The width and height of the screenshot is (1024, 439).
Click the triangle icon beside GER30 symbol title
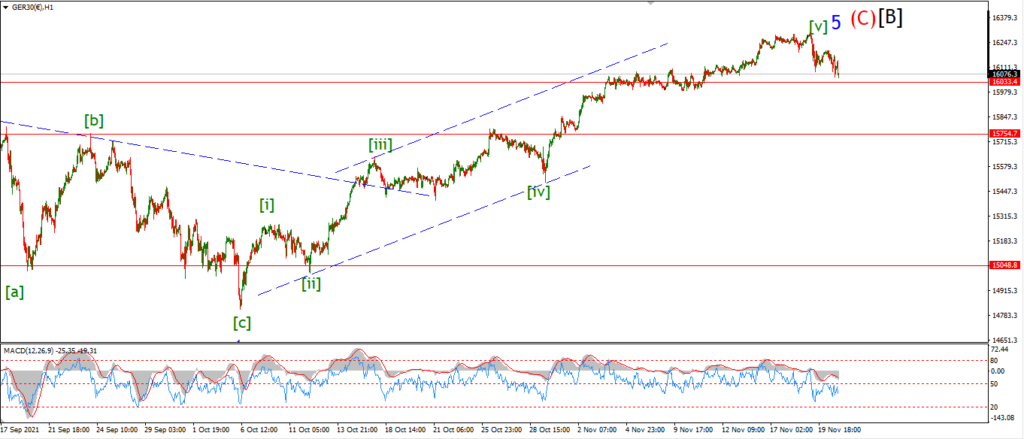(6, 7)
